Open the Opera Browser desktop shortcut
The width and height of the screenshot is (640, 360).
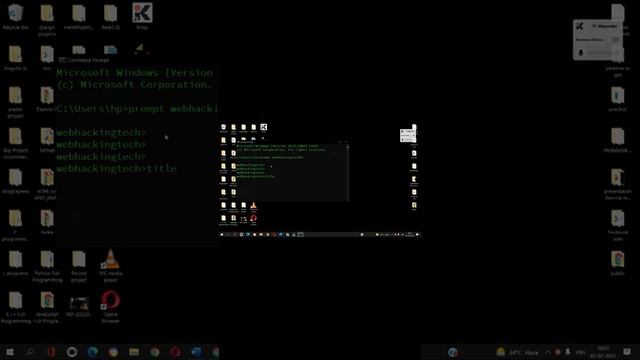coord(110,307)
